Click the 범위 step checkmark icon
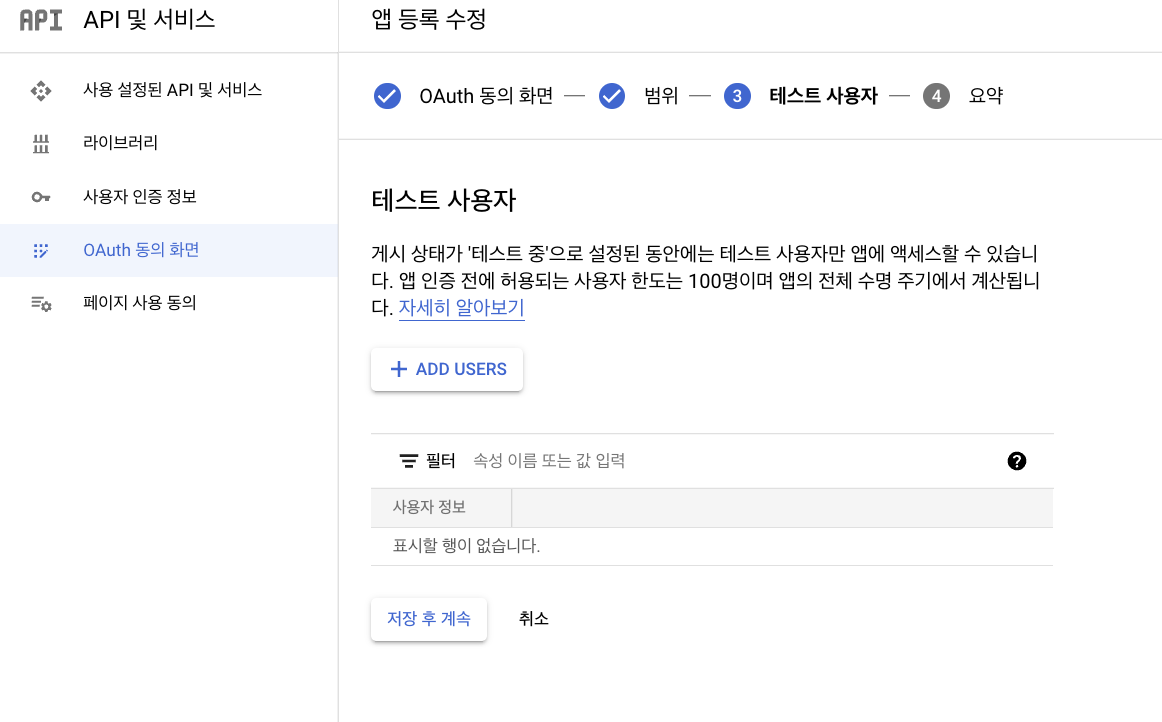 pyautogui.click(x=611, y=96)
